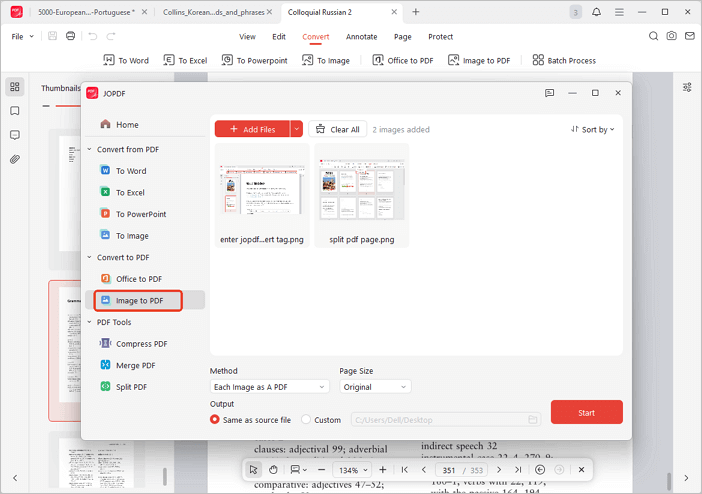Screen dimensions: 702x494
Task: Open the Search magnifier icon
Action: coord(653,36)
